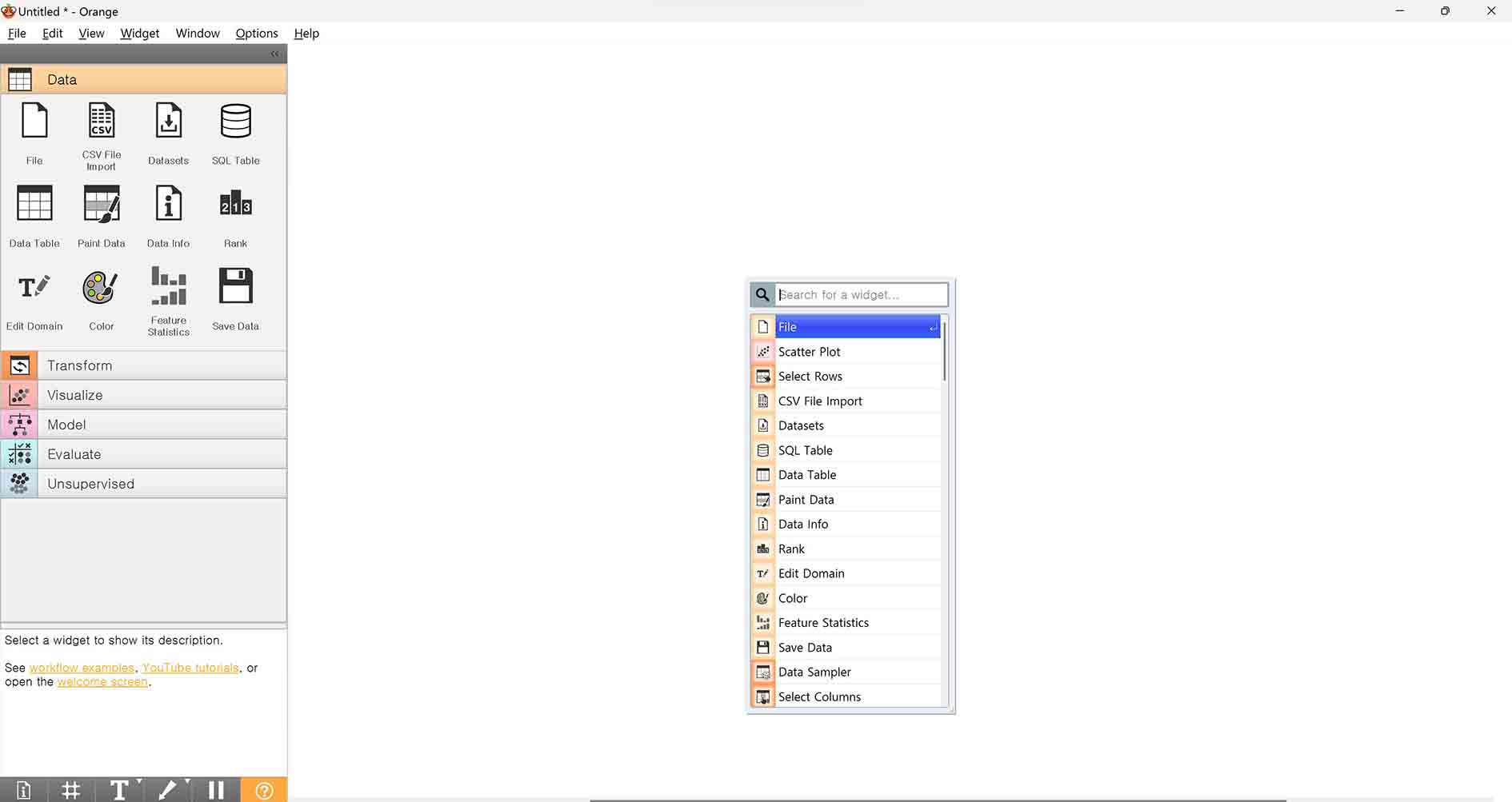Viewport: 1512px width, 802px height.
Task: Add the Data Table widget from the toolbox
Action: coord(34,216)
